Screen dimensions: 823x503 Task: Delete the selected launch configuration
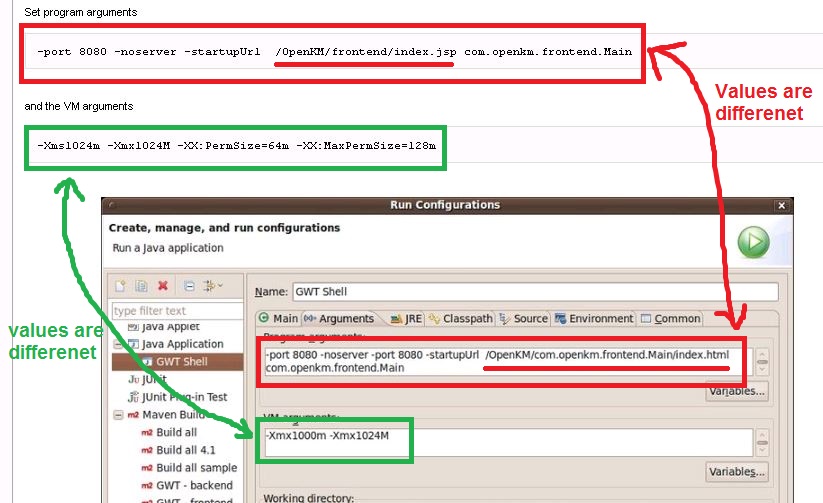(x=163, y=286)
